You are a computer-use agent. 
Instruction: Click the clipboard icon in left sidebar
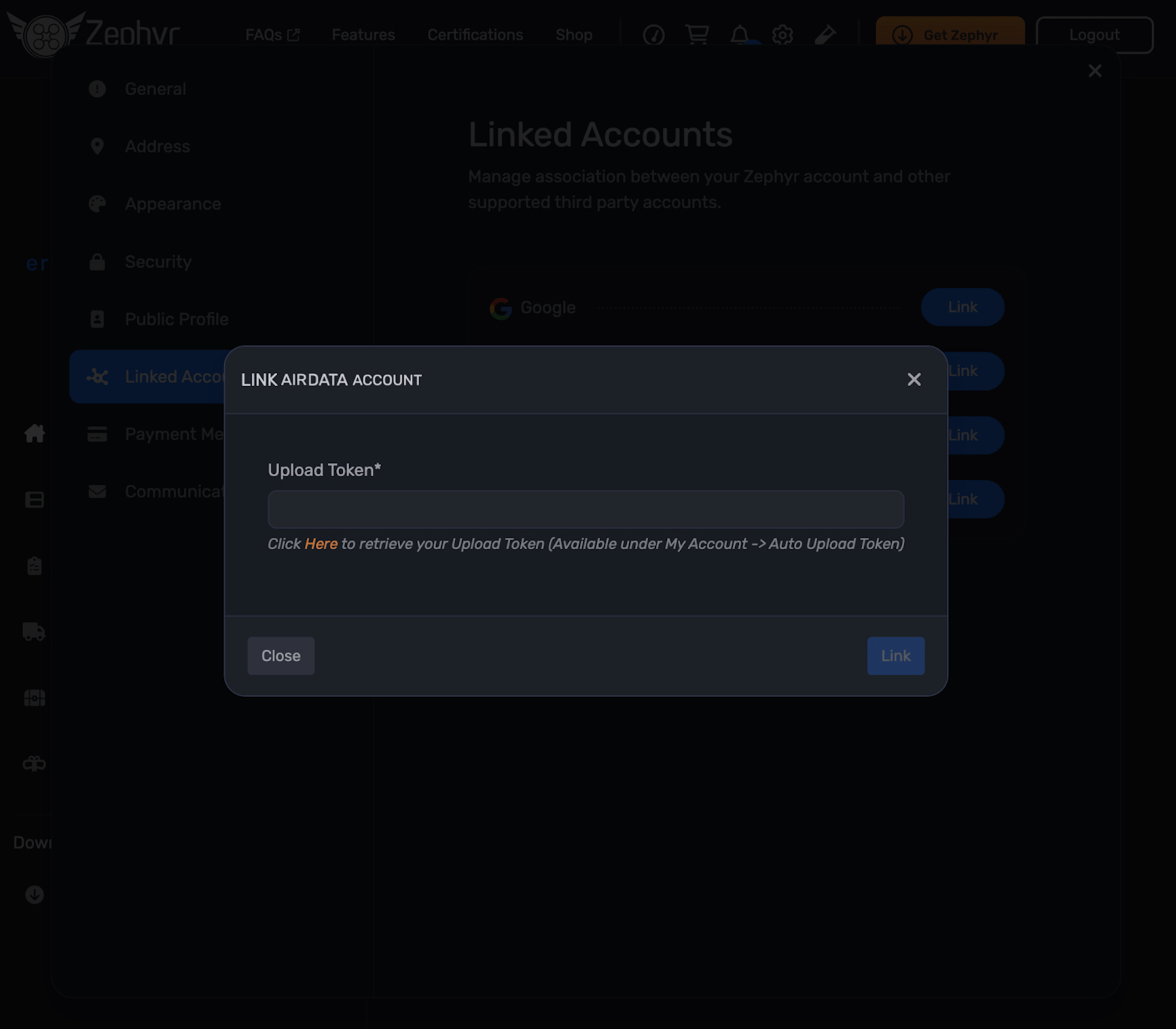(x=34, y=566)
